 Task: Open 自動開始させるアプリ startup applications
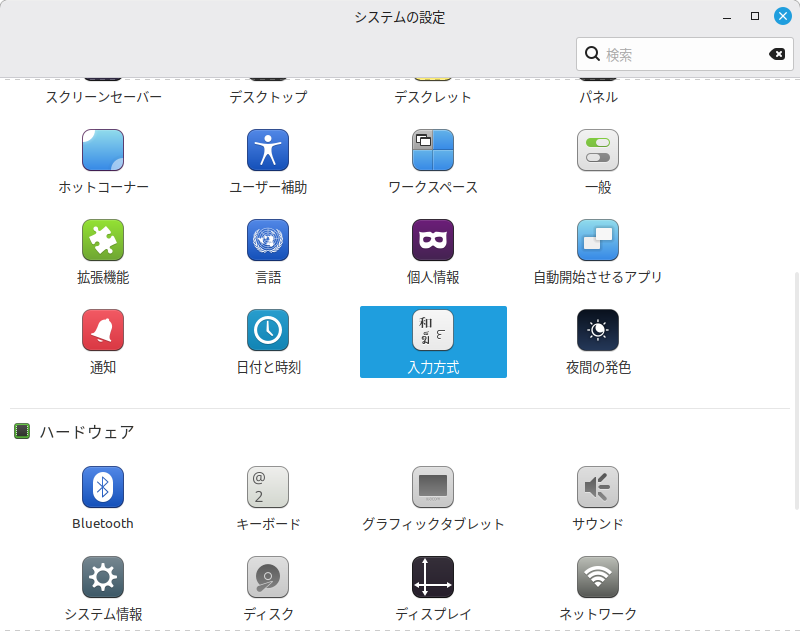click(x=598, y=240)
